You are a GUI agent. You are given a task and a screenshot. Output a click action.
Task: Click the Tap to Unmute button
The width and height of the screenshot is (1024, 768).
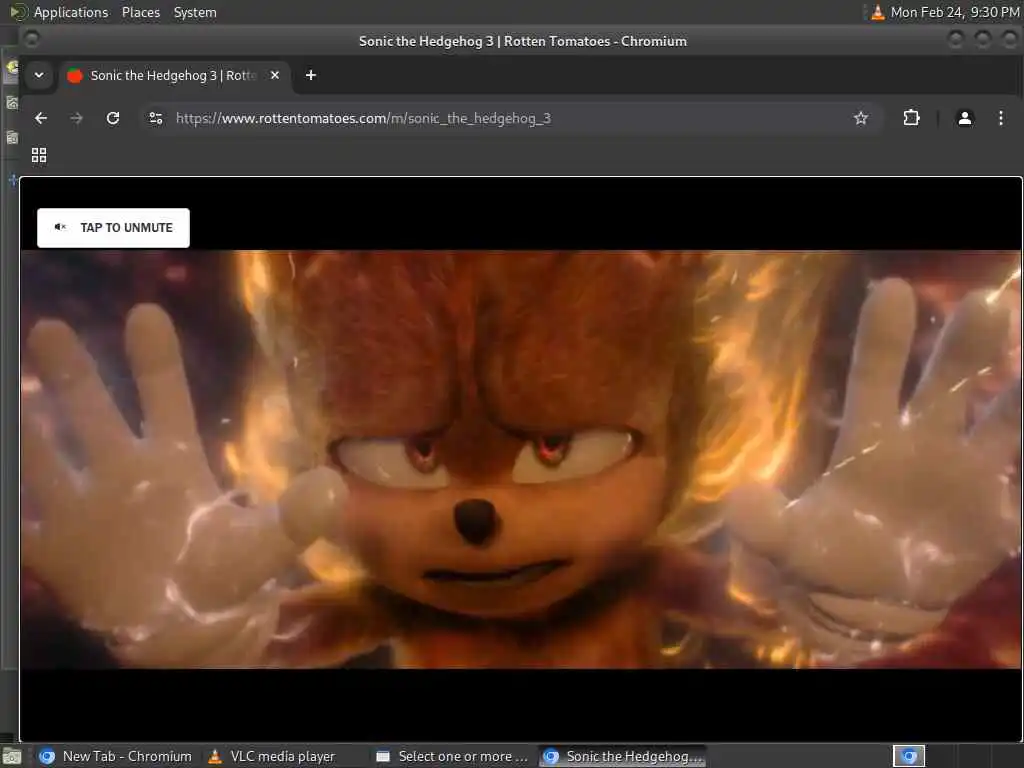click(113, 228)
